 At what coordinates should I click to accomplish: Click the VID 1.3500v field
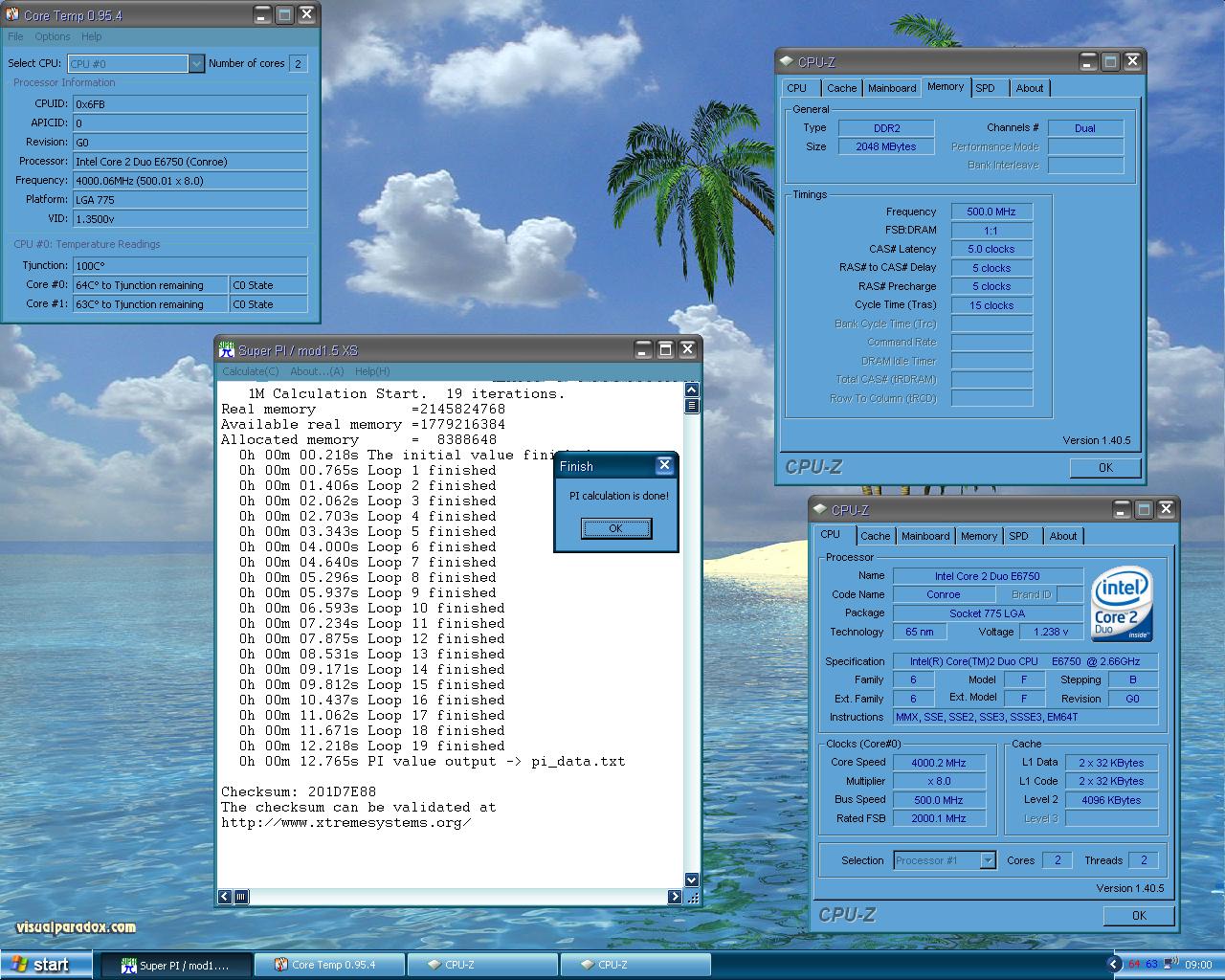pos(190,218)
